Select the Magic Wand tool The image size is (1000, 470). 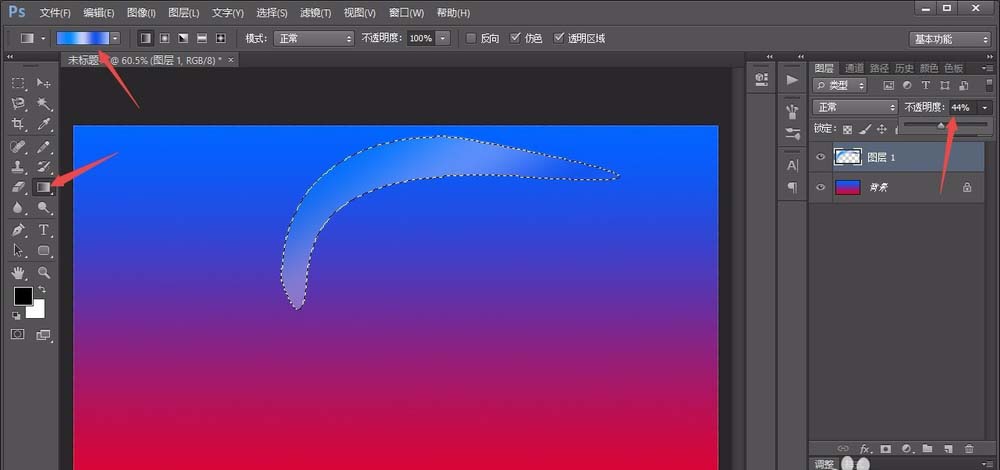tap(44, 103)
